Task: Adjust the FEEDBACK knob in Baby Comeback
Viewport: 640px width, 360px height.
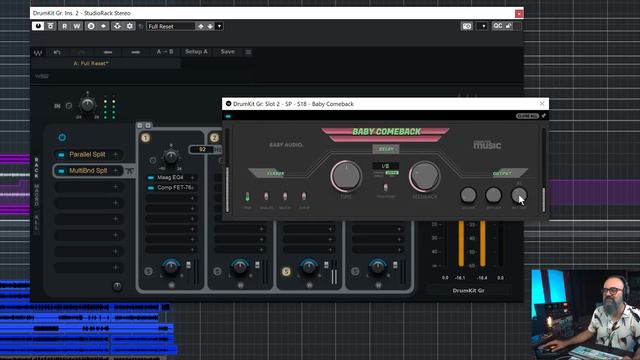Action: point(424,176)
